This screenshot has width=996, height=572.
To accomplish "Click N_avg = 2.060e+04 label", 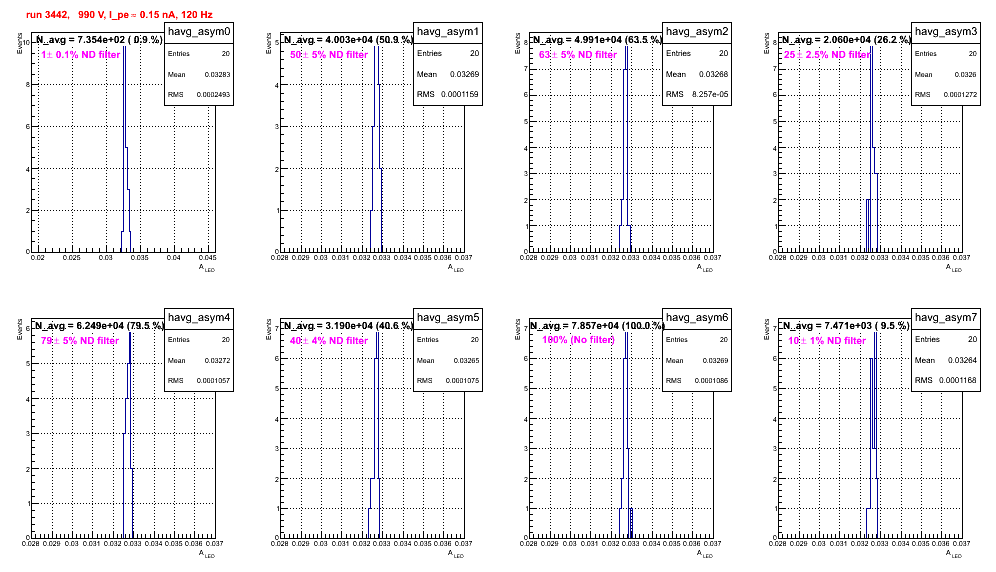I will pos(846,39).
